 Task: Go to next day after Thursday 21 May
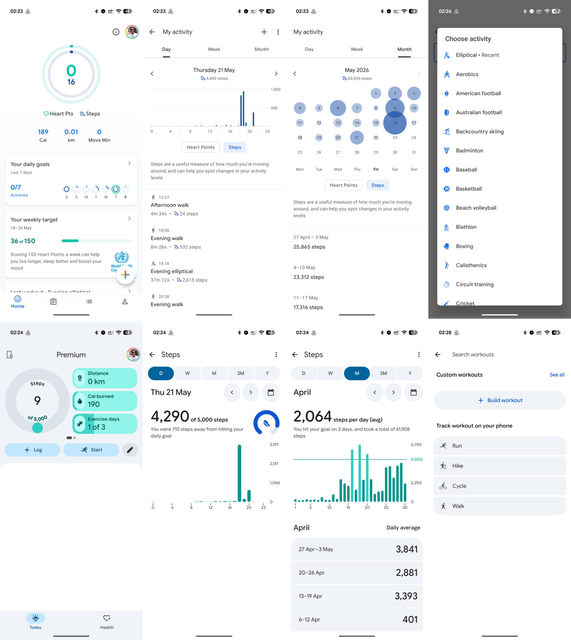276,74
